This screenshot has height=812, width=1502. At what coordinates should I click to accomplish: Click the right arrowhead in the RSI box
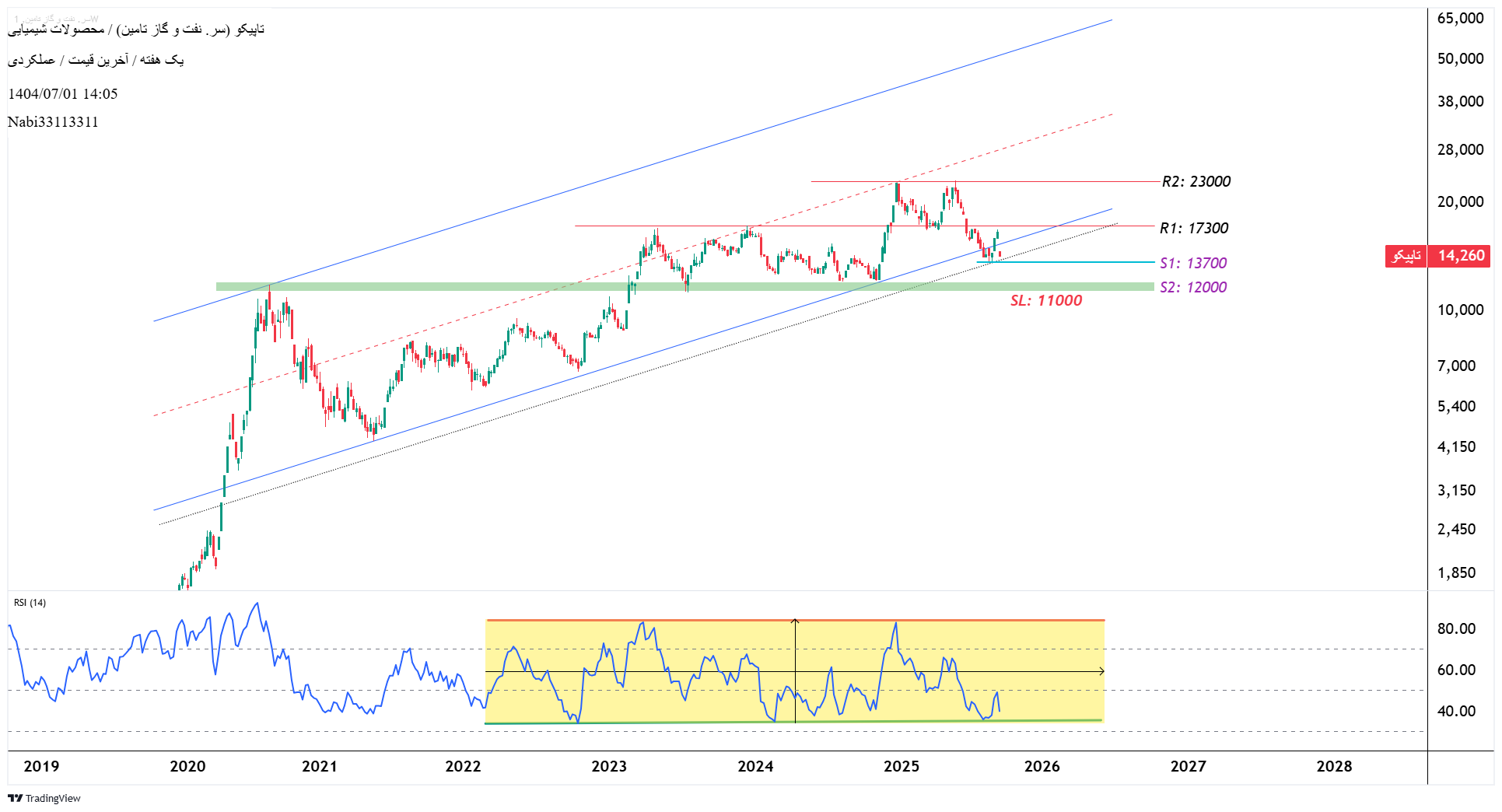1101,671
